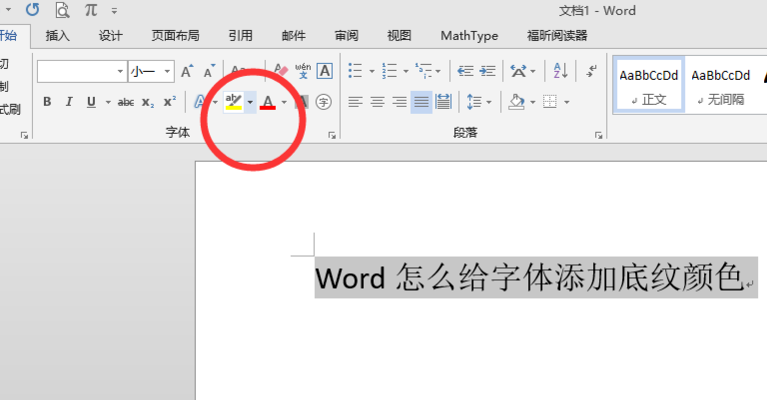Open text highlight color dropdown arrow

250,102
